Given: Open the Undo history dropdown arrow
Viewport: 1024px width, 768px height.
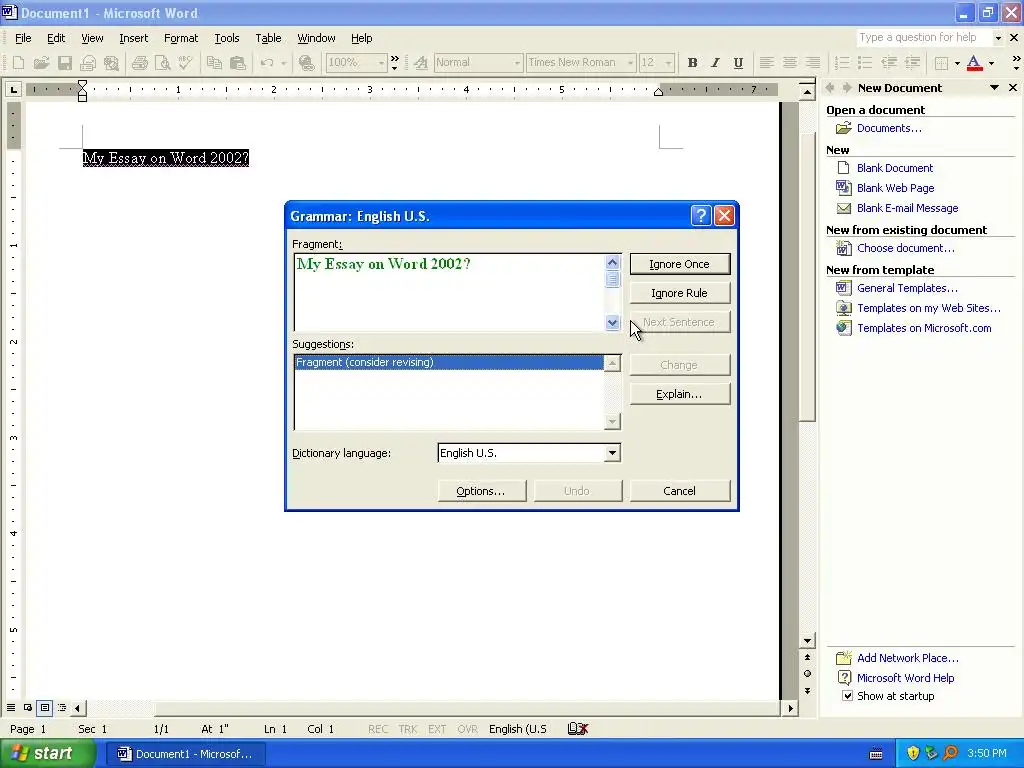Looking at the screenshot, I should point(283,63).
